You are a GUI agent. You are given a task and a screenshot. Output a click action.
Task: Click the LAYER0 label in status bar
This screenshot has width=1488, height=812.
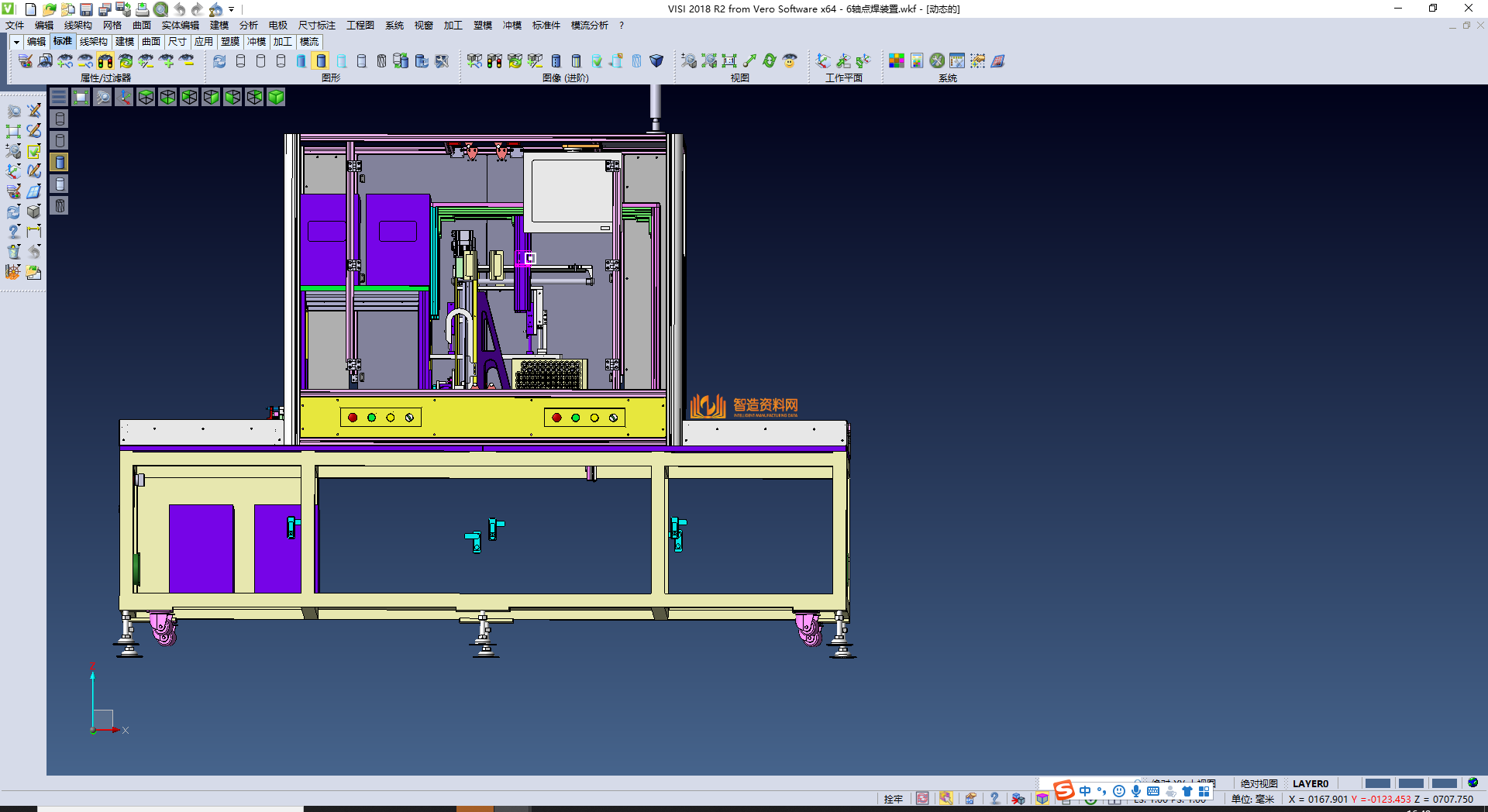1310,783
